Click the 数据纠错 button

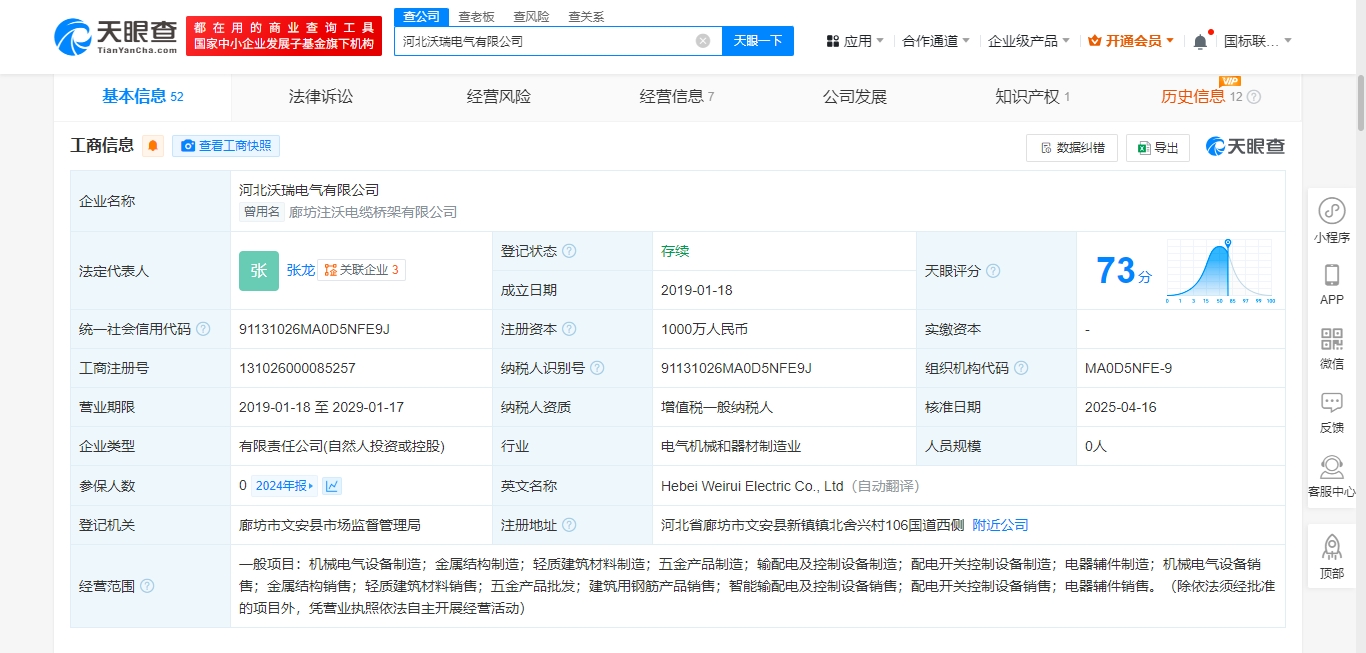tap(1072, 148)
